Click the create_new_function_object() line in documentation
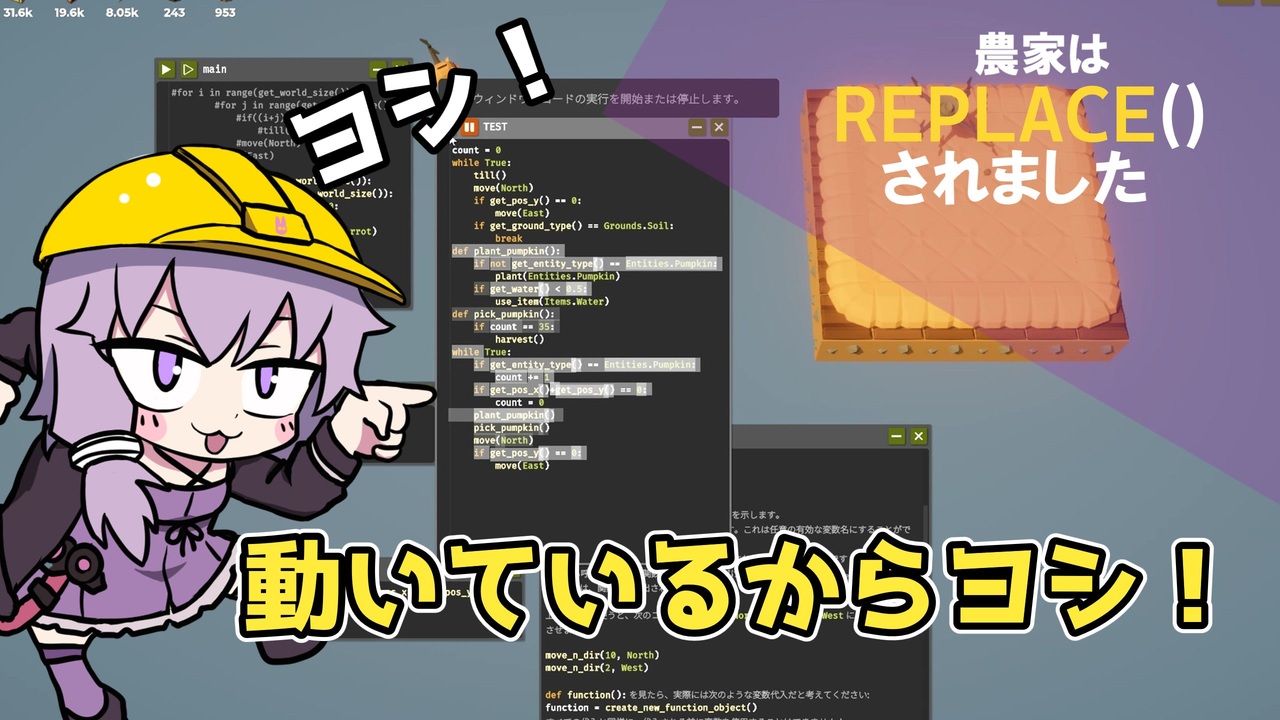 [x=651, y=707]
